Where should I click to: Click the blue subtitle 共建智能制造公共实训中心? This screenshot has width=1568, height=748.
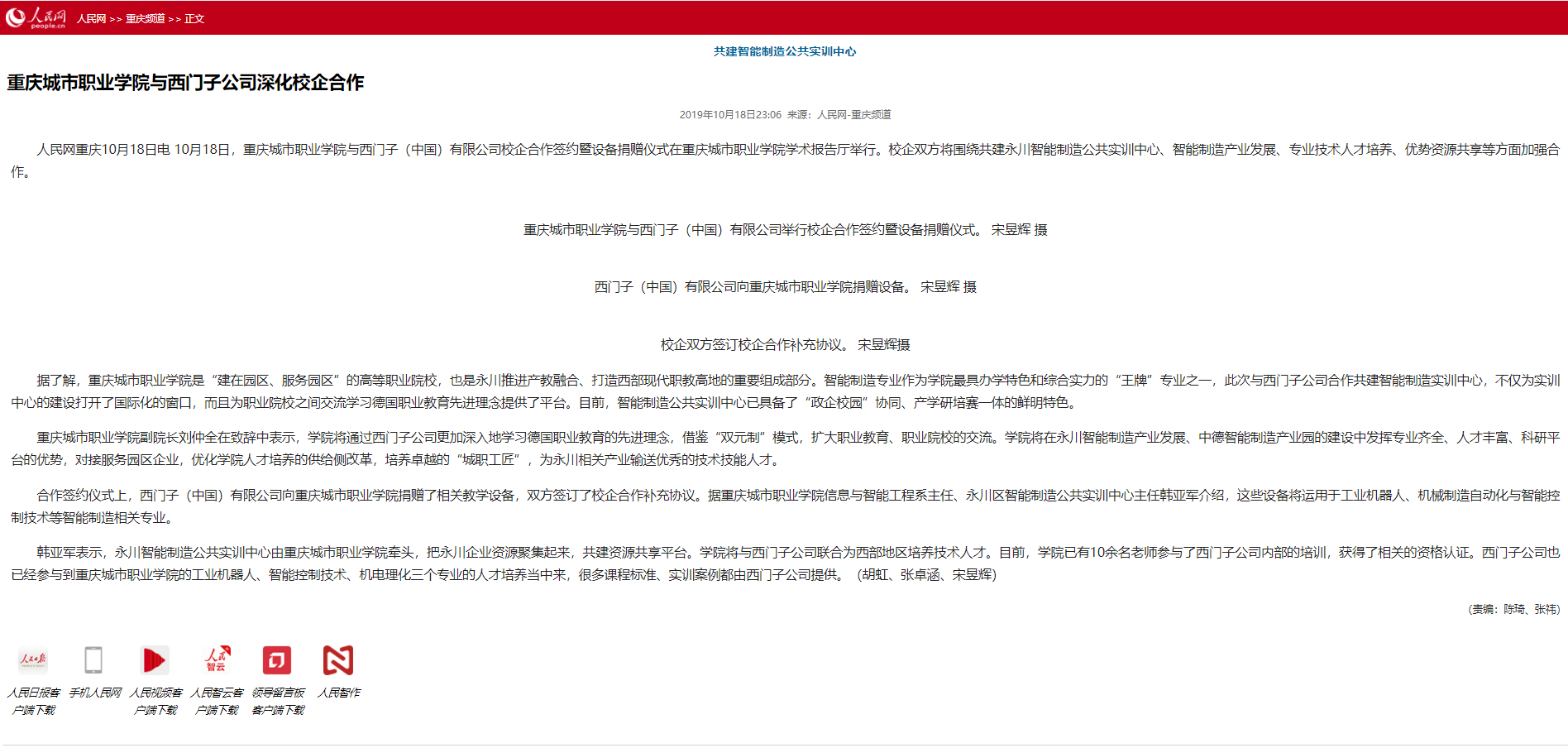[x=784, y=51]
